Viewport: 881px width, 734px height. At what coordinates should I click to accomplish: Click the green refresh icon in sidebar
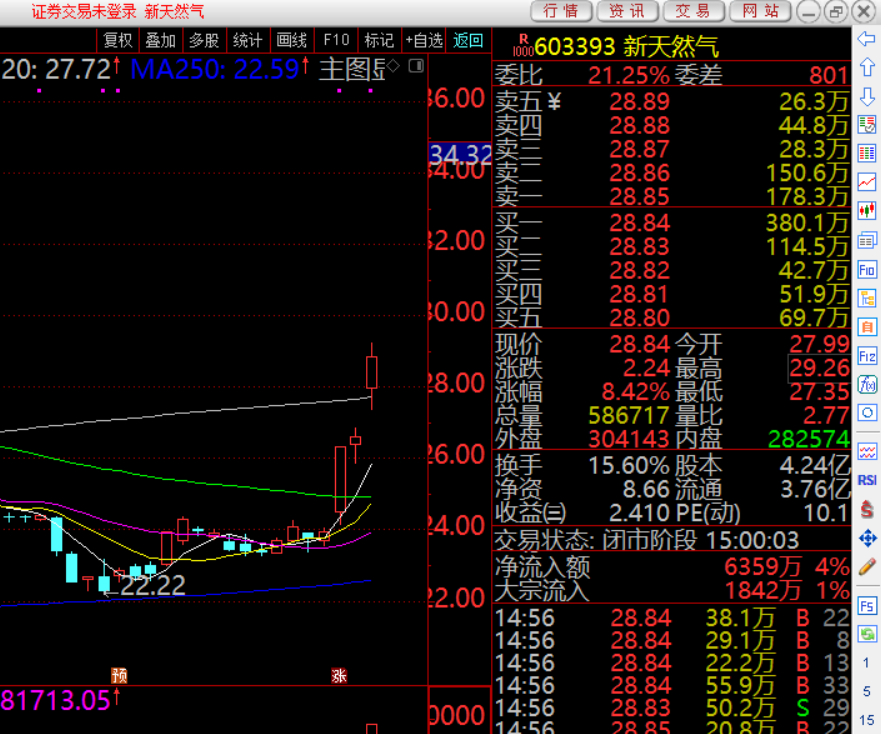pyautogui.click(x=867, y=634)
